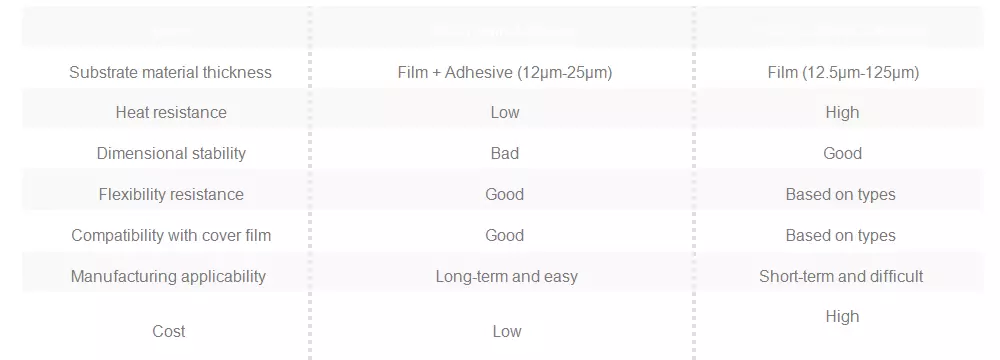Select the 'Bad' cell for Dimensional stability
Screen dimensions: 1000x360
pyautogui.click(x=504, y=153)
